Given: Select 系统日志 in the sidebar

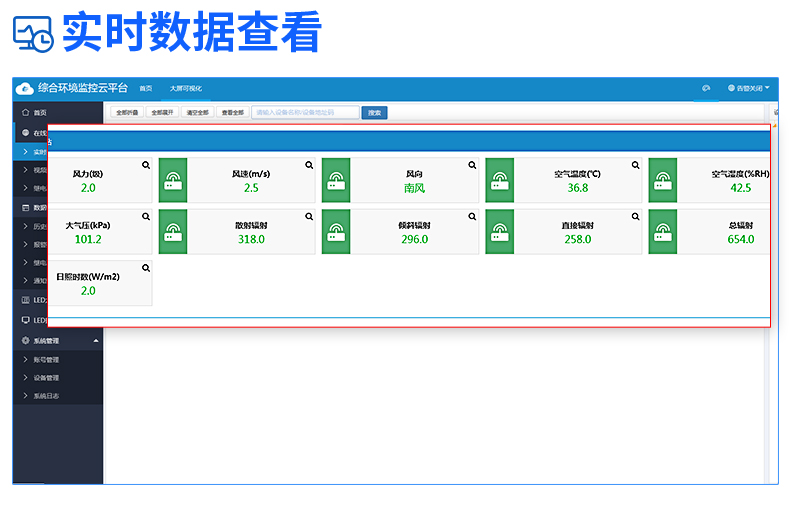Looking at the screenshot, I should pos(45,396).
